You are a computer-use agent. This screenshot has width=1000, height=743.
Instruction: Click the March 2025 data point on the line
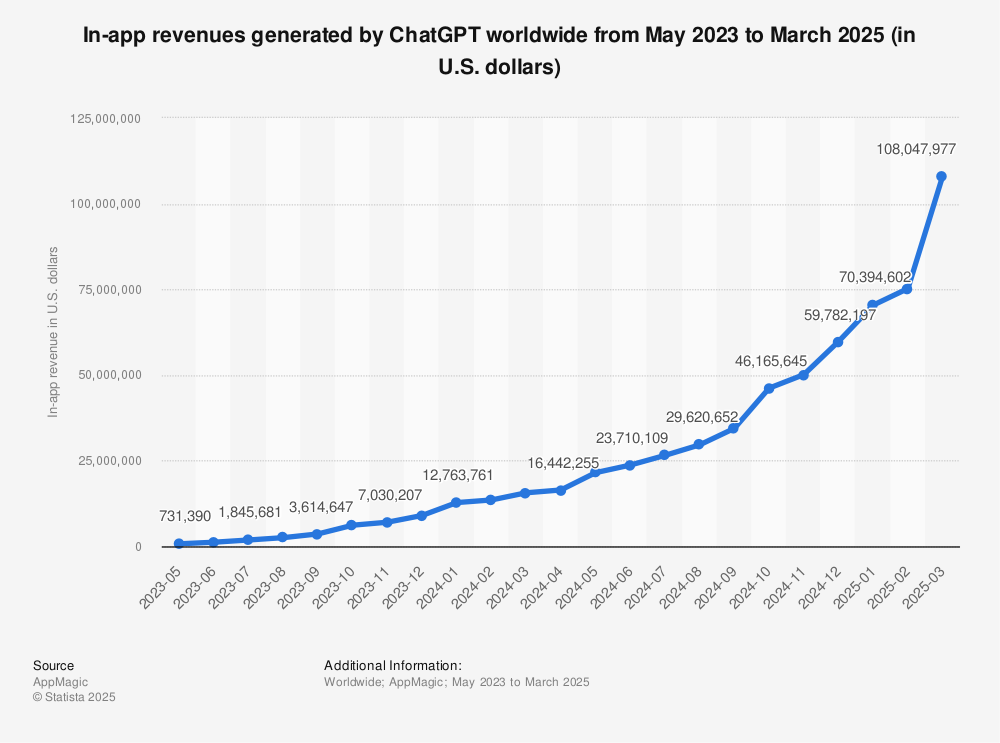point(941,177)
